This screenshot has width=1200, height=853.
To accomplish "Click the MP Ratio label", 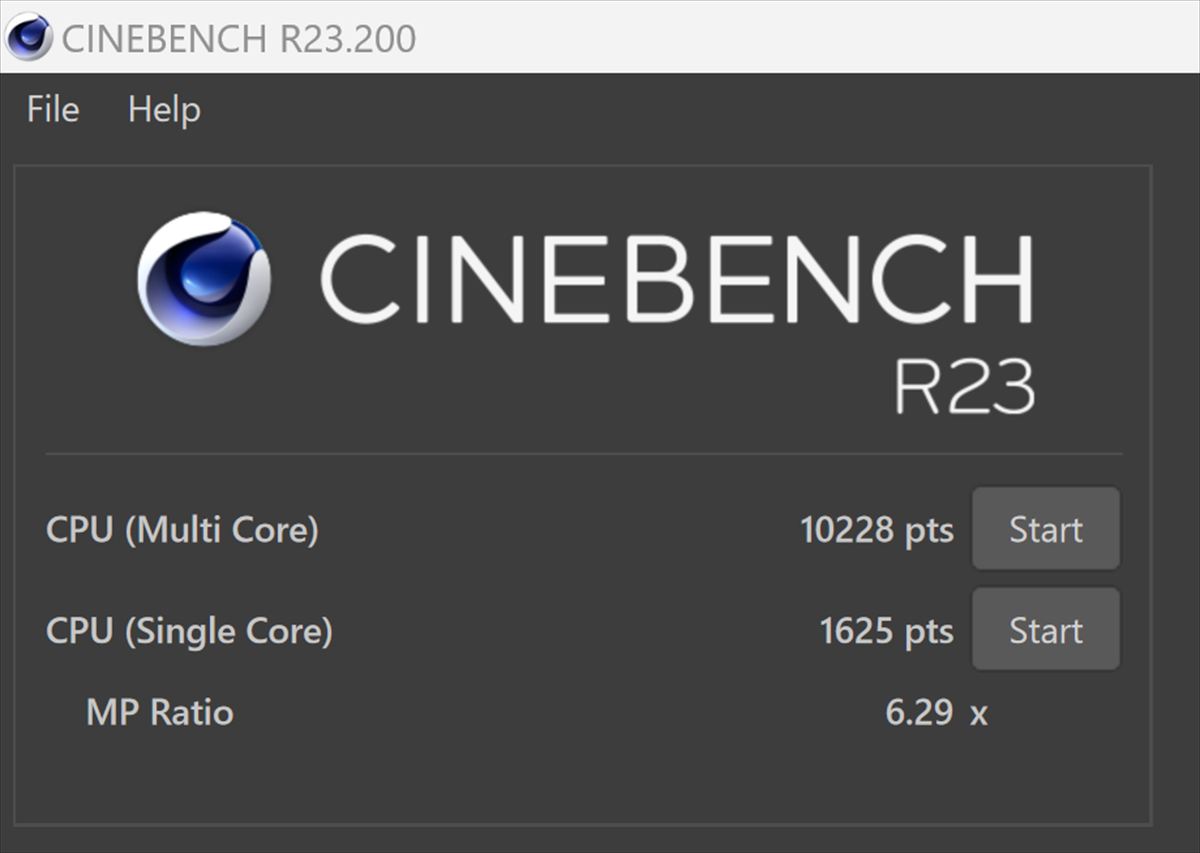I will (x=160, y=712).
